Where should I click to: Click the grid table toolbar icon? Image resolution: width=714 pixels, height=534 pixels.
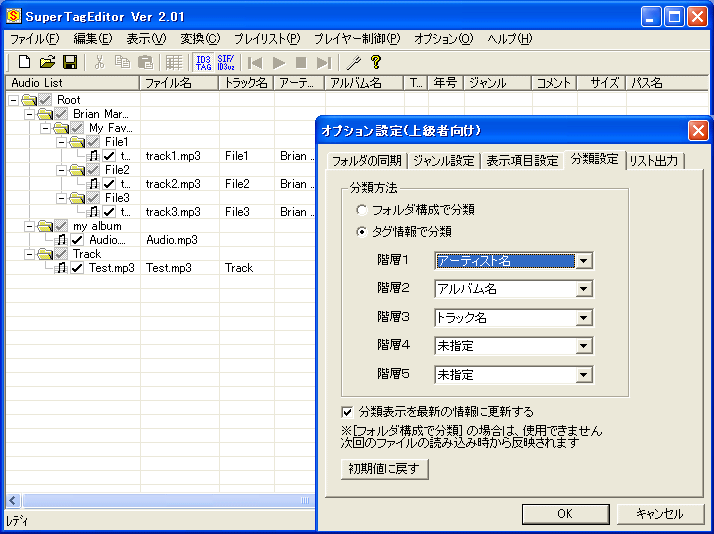coord(173,62)
